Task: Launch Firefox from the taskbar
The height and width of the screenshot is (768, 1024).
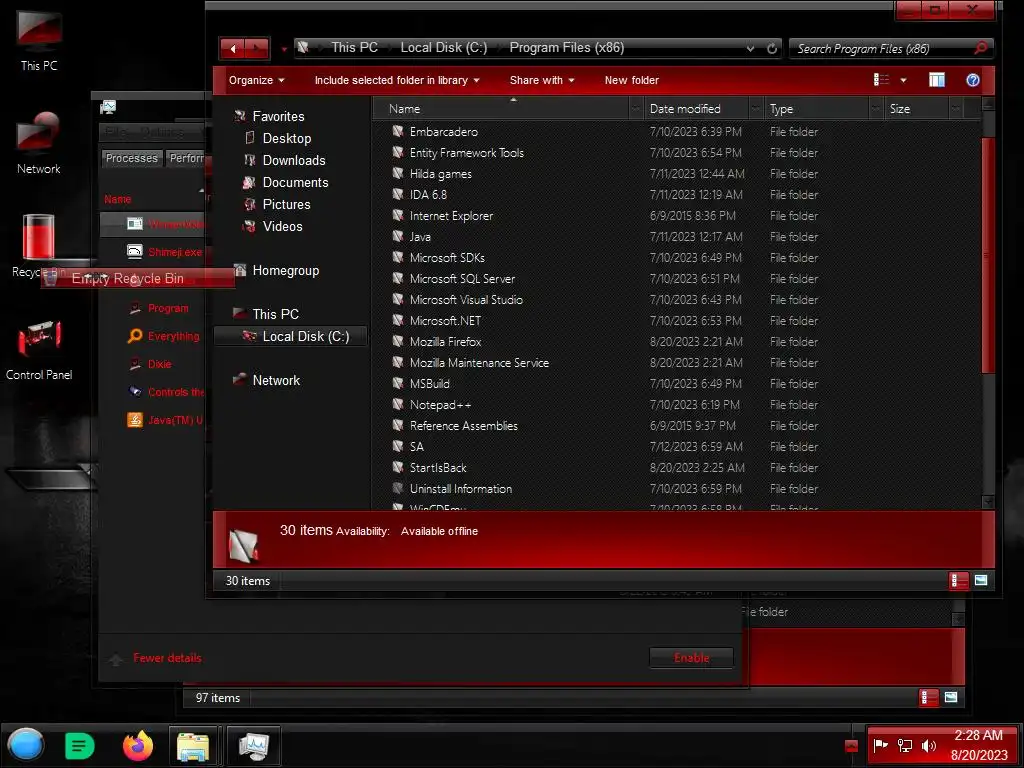Action: pos(138,746)
